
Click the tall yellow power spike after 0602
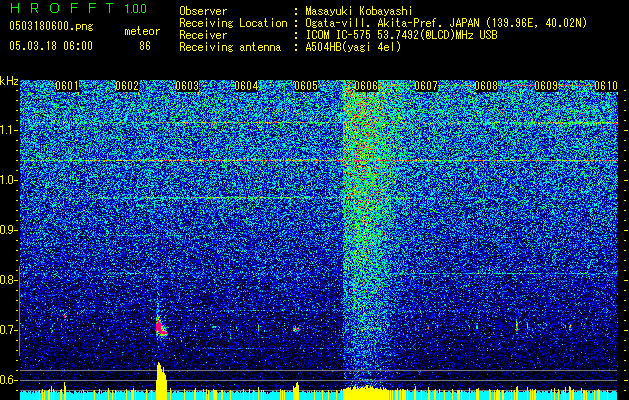161,381
